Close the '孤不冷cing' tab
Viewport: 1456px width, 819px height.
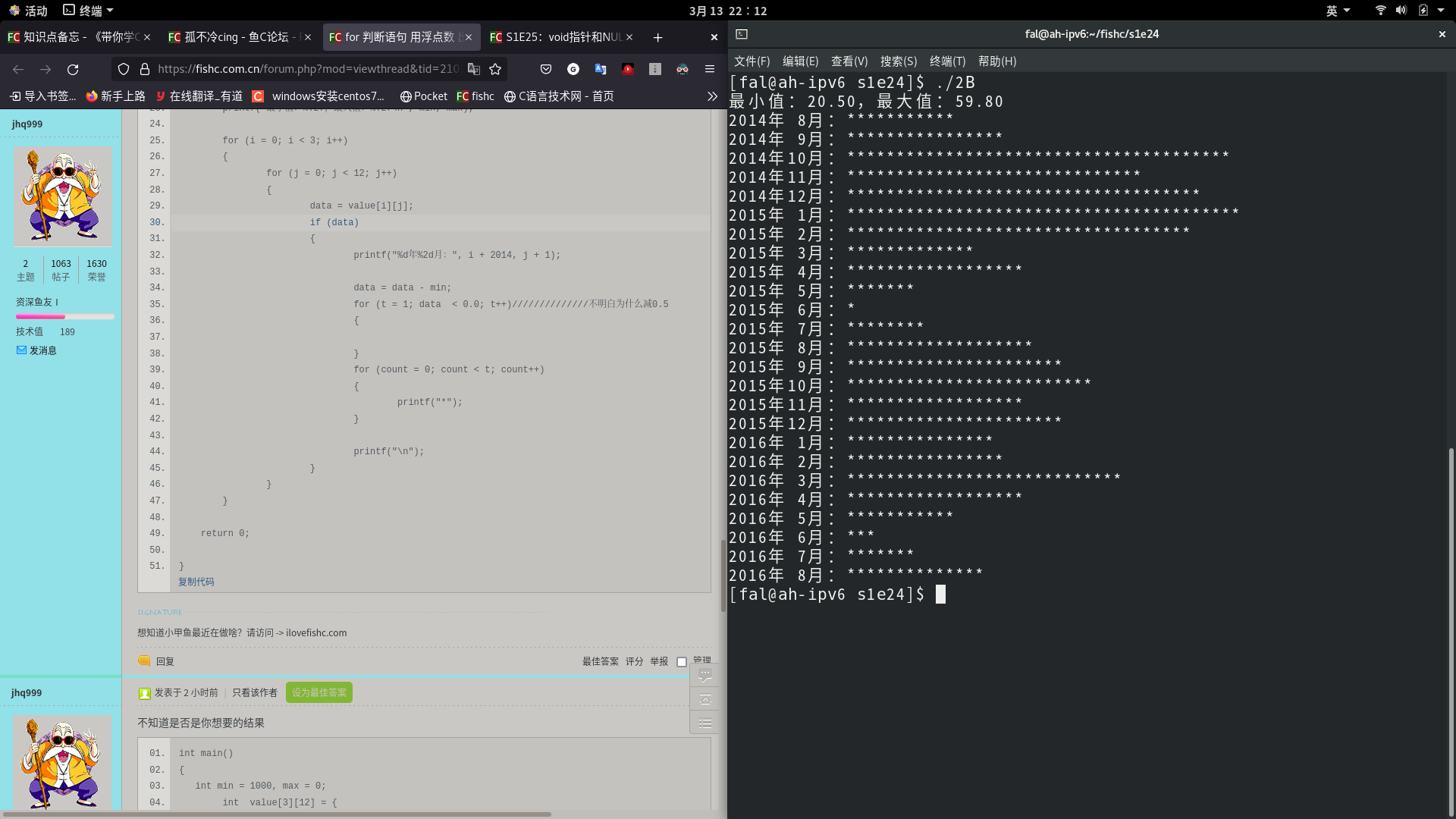pyautogui.click(x=308, y=37)
